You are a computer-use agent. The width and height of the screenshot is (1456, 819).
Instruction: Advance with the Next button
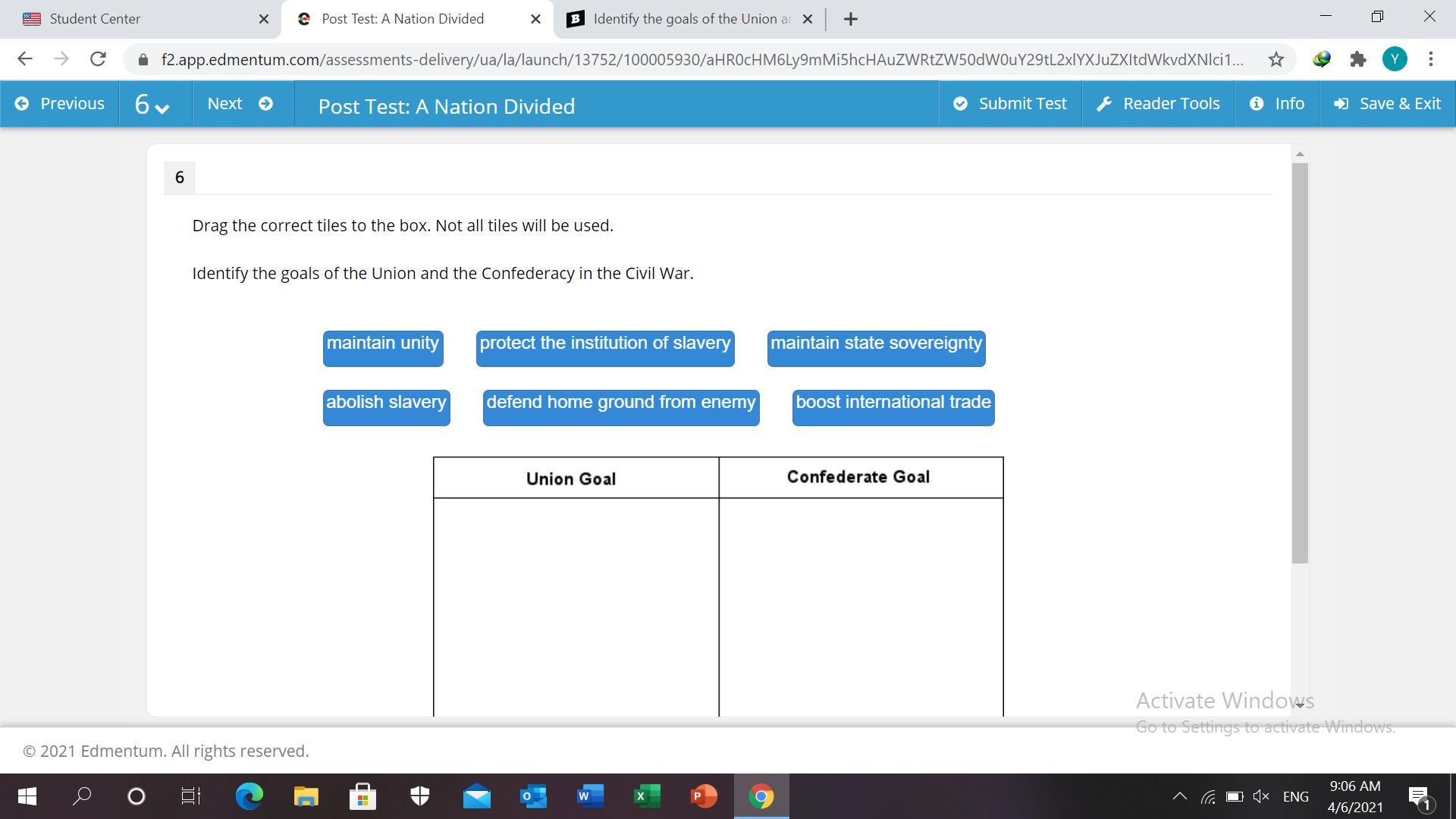tap(240, 104)
